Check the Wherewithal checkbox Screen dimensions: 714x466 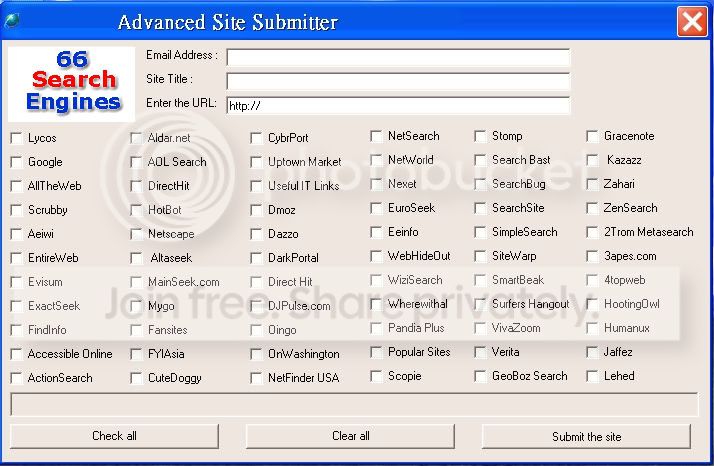376,304
